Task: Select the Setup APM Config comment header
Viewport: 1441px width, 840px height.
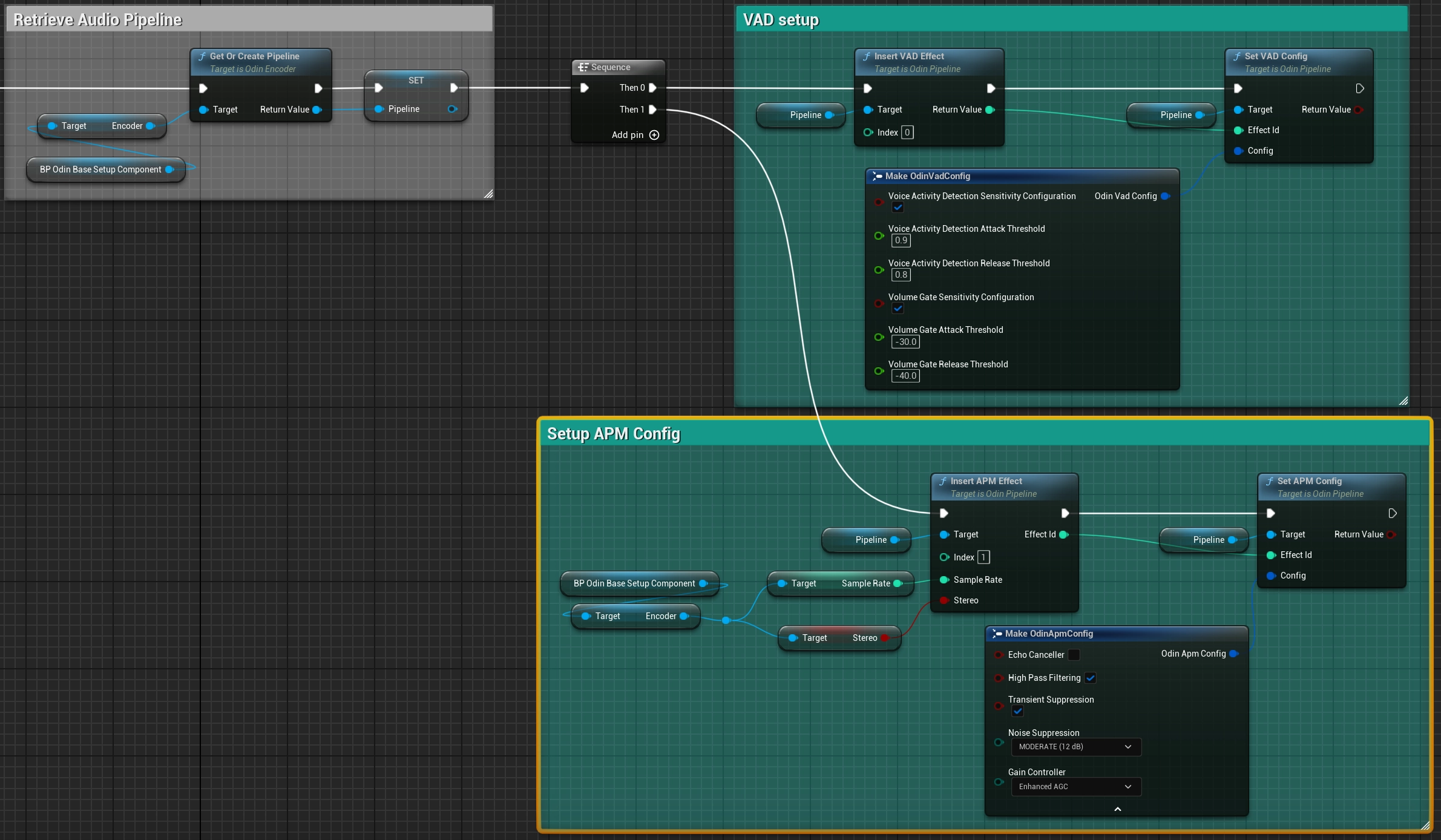Action: coord(613,433)
